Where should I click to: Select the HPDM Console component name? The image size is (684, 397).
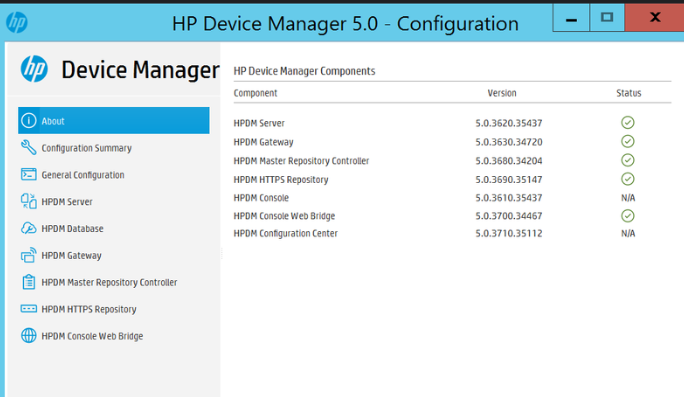click(x=261, y=198)
